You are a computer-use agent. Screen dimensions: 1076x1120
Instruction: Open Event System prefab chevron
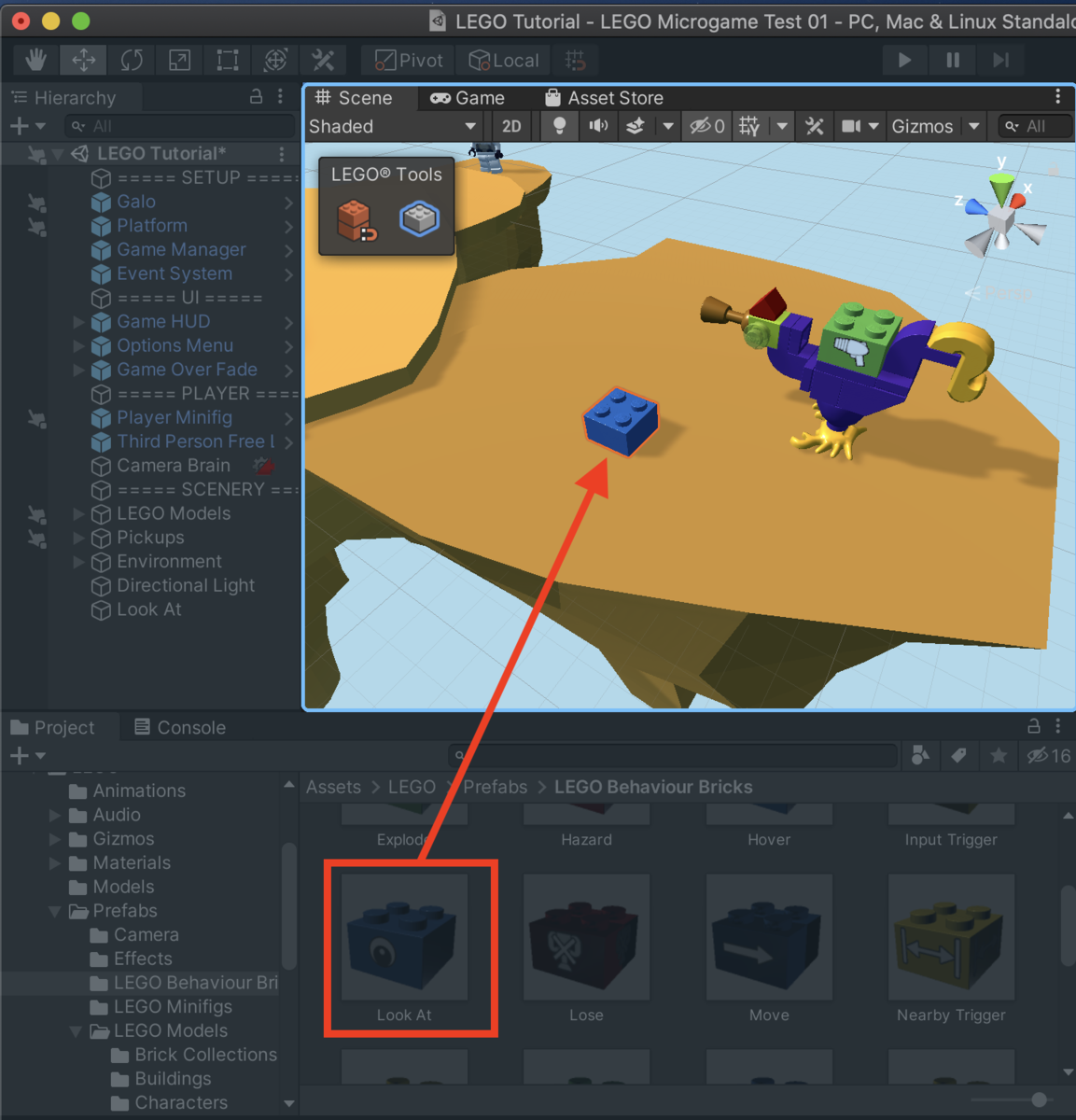(x=288, y=274)
